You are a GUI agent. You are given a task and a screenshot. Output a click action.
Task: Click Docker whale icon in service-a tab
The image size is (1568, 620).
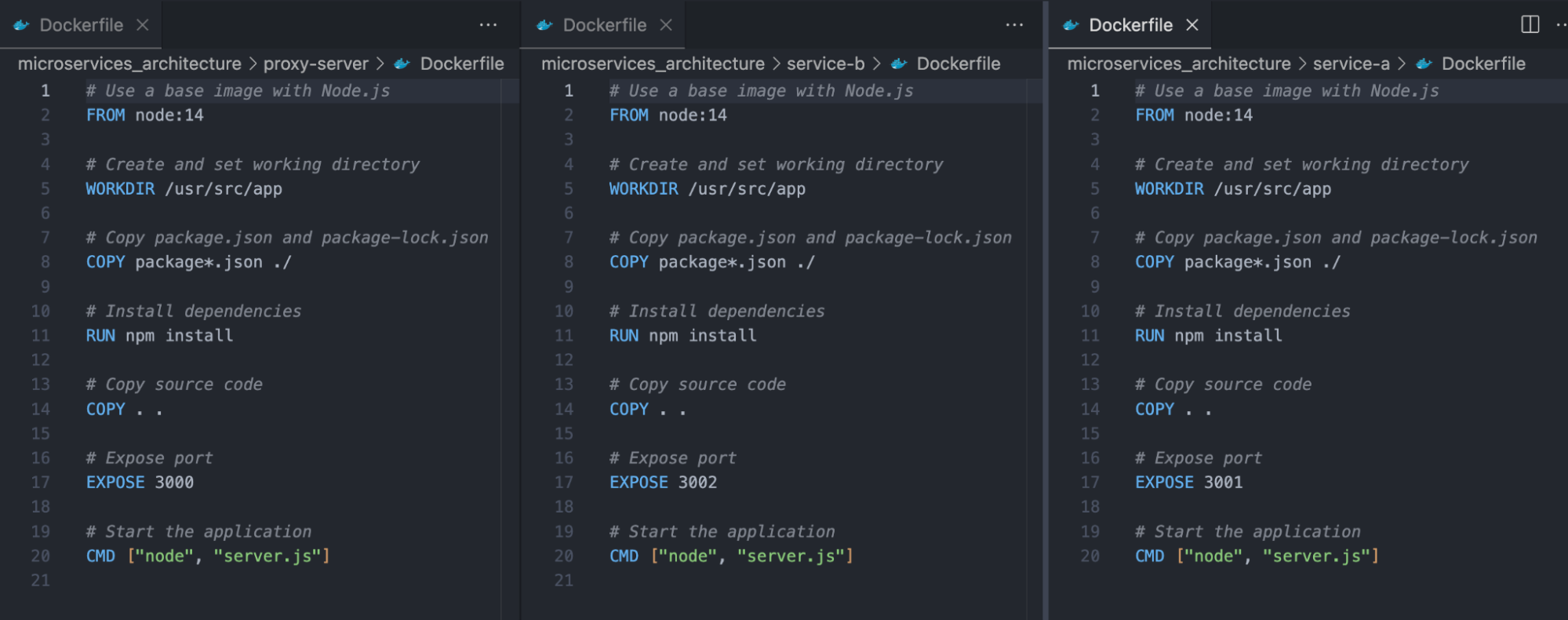(1071, 25)
